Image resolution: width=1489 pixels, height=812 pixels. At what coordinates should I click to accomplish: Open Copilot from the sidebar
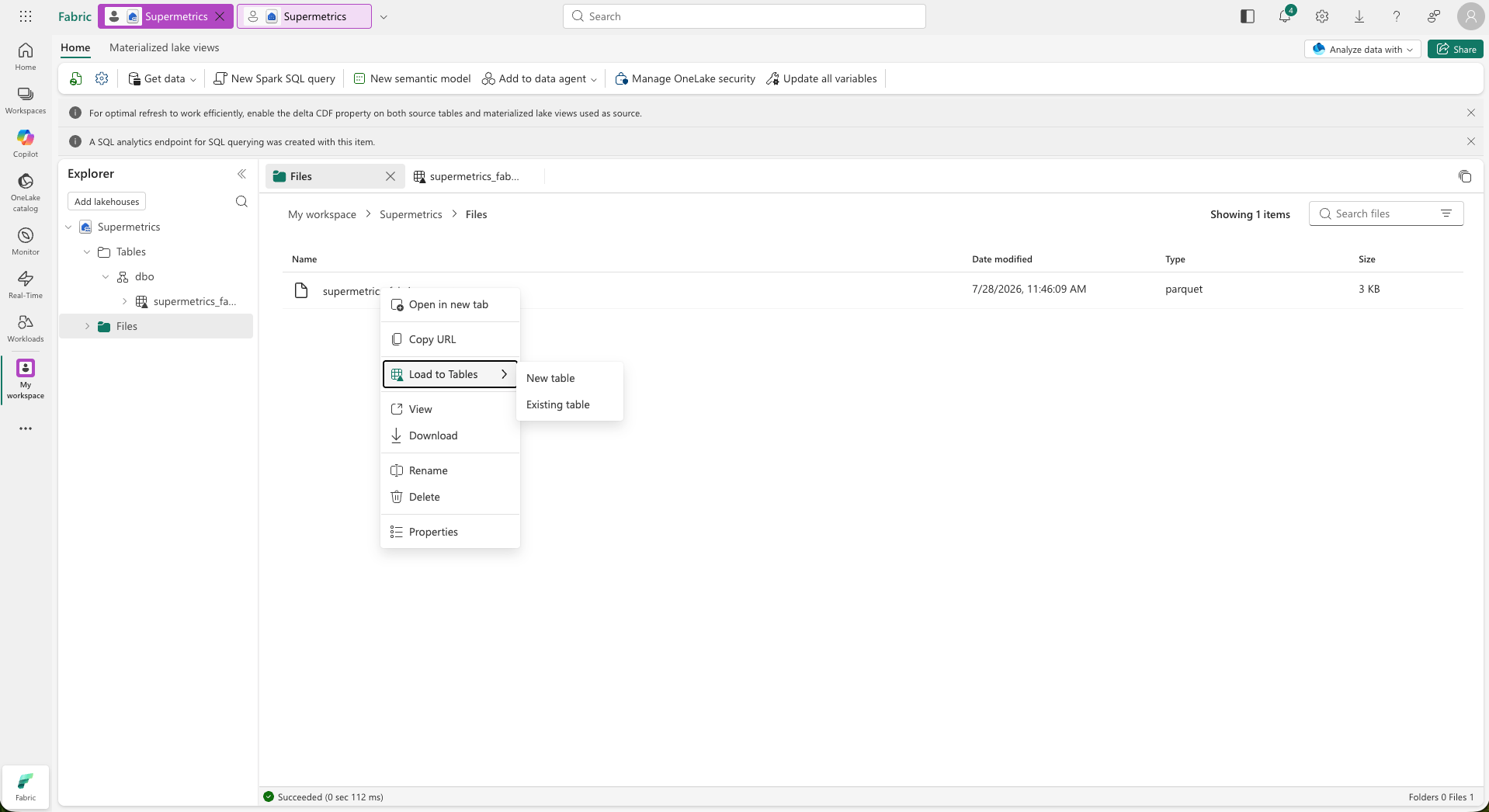(x=26, y=144)
